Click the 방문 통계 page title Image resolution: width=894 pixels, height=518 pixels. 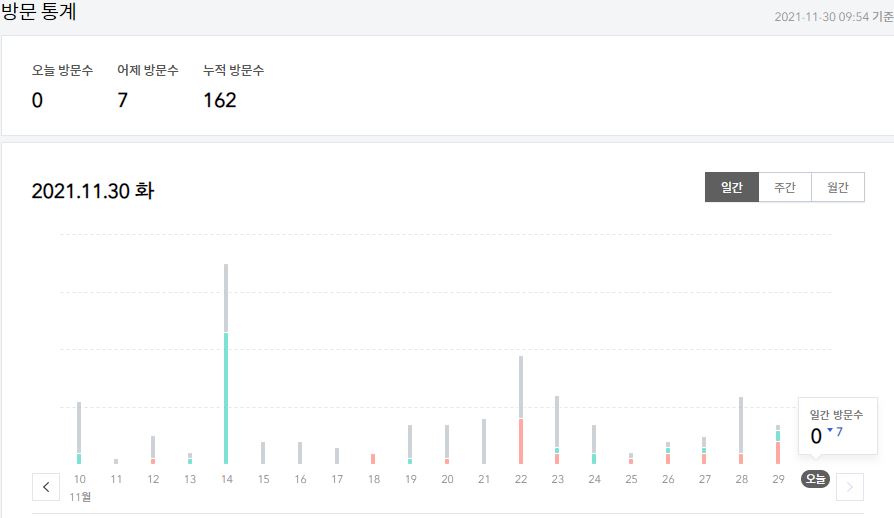(38, 11)
